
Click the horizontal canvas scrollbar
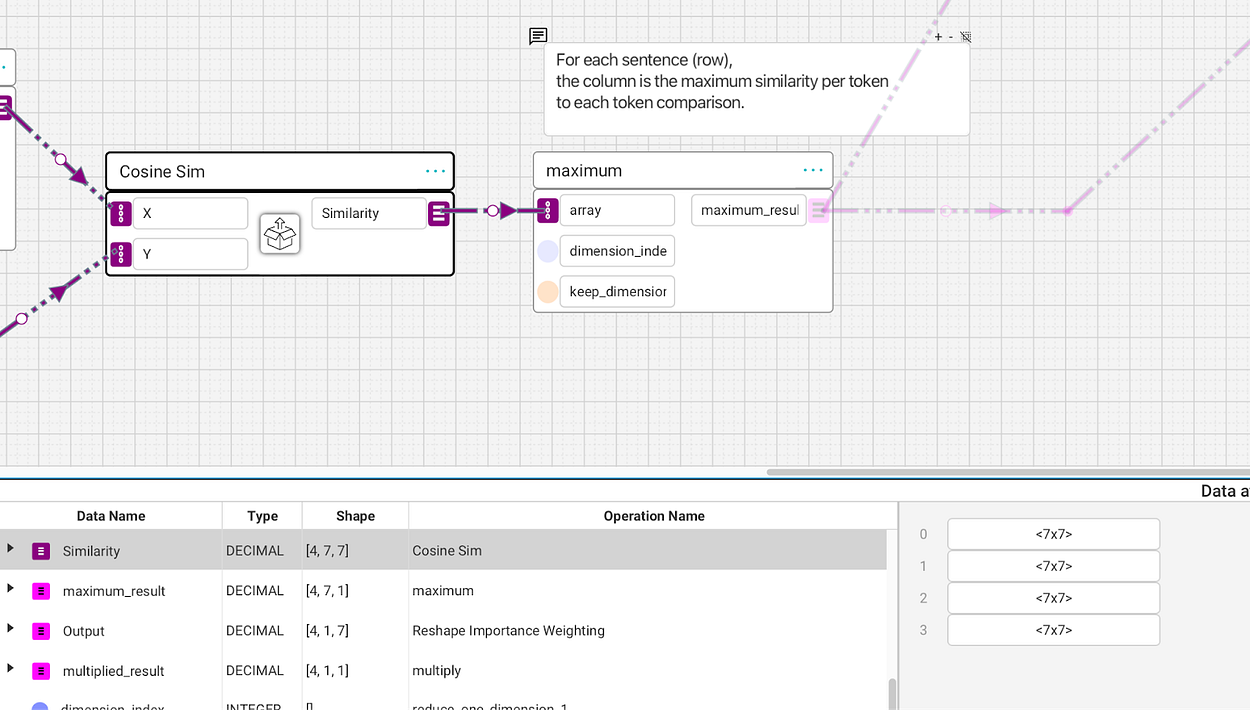pos(1008,472)
